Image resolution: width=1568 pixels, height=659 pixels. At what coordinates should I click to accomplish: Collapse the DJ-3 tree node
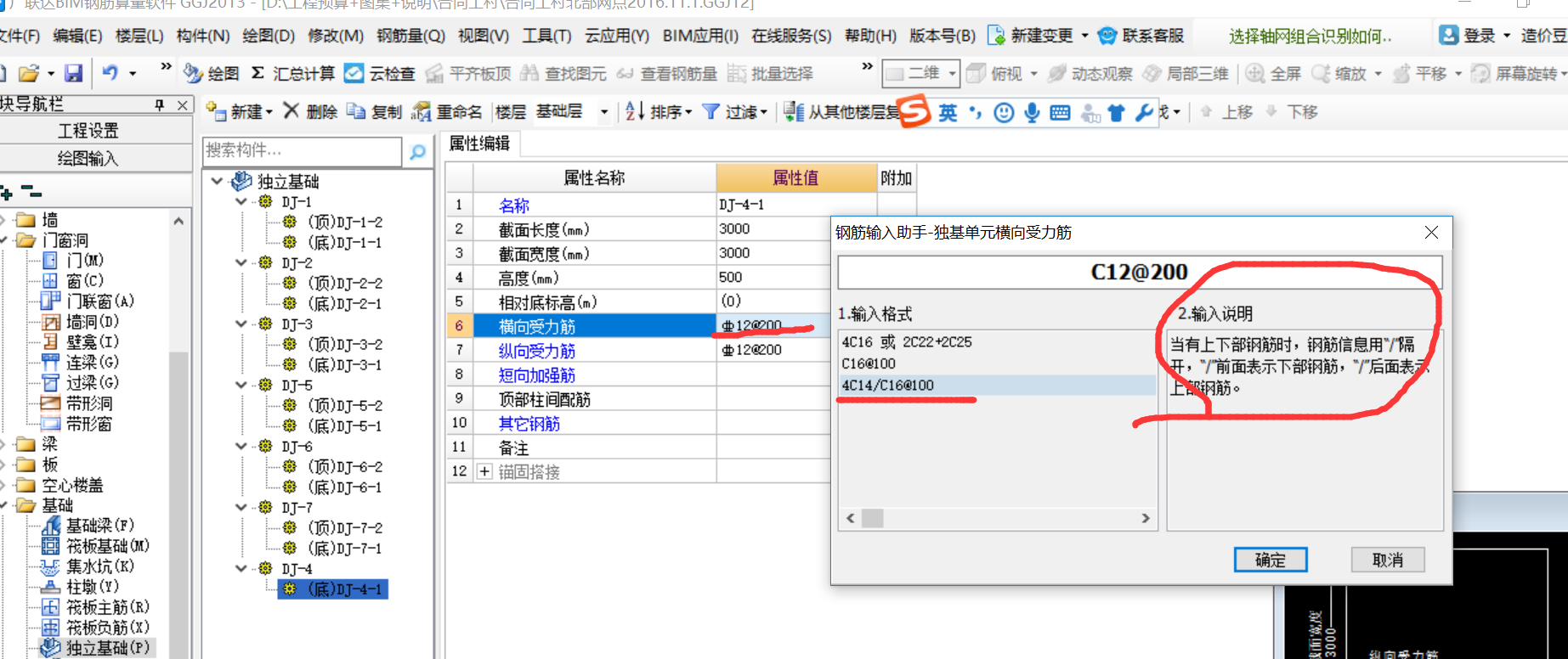[241, 324]
